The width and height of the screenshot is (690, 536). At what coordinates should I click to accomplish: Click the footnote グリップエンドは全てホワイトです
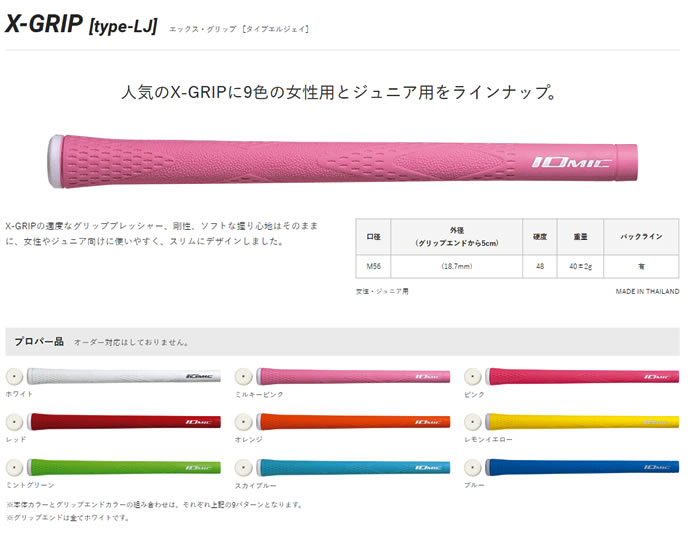(x=68, y=518)
